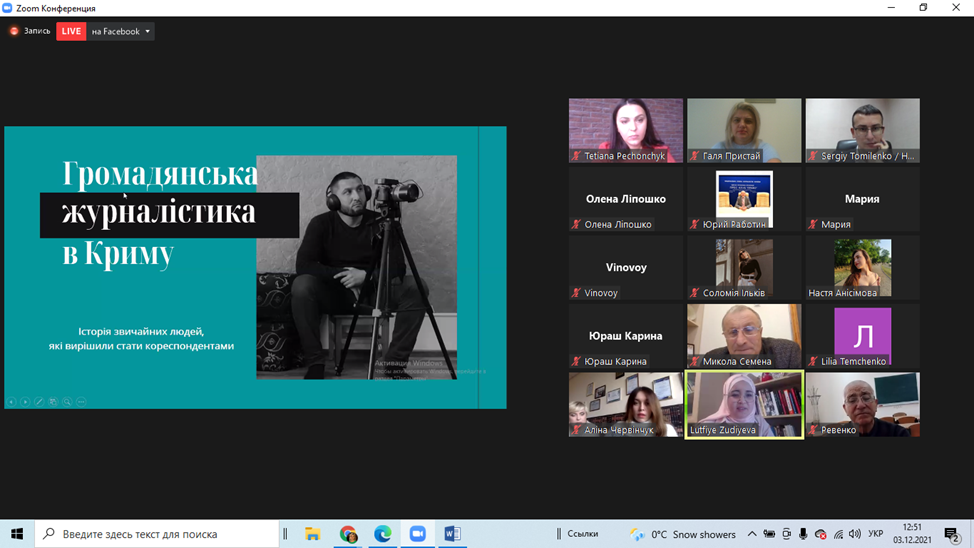
Task: Open Google Chrome from the taskbar
Action: [347, 534]
